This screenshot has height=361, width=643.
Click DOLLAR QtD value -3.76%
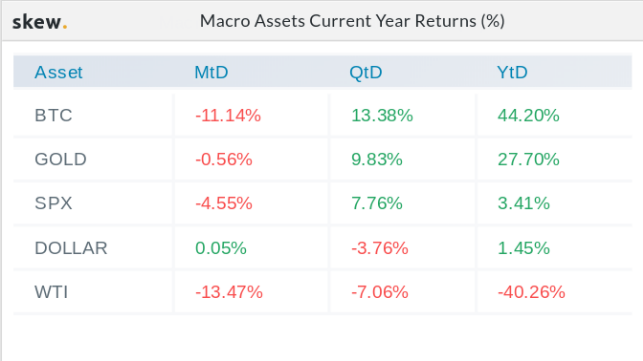tap(380, 248)
